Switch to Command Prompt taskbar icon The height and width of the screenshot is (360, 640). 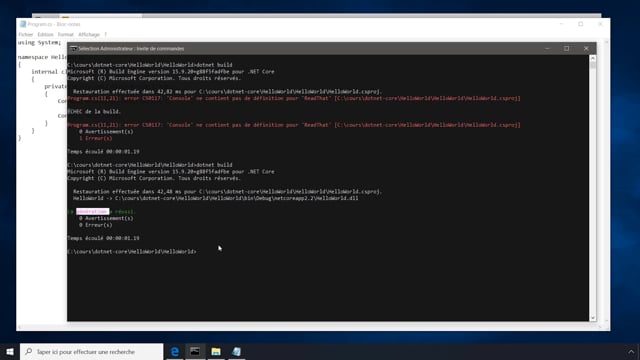195,351
